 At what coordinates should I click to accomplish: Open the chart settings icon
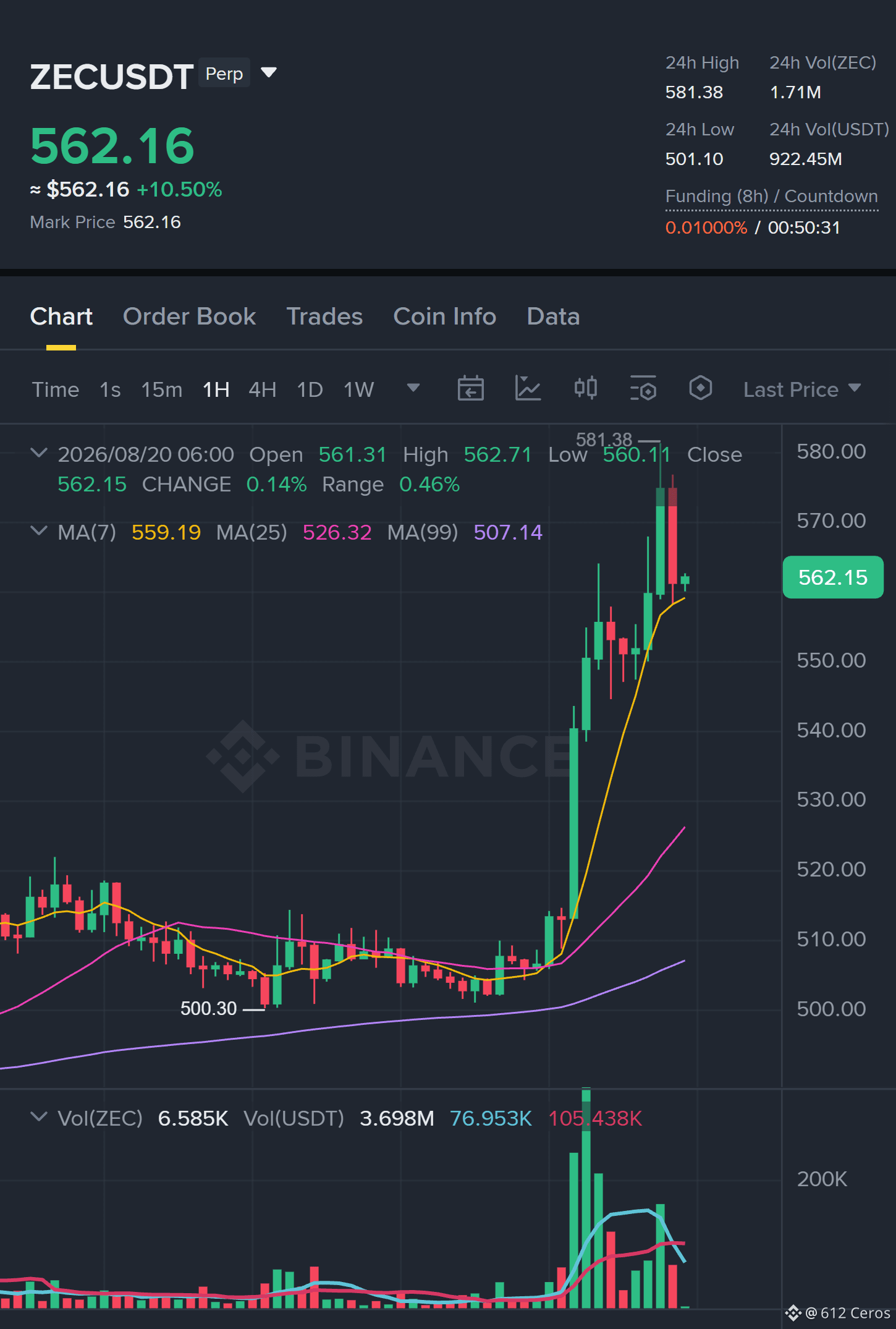click(x=643, y=388)
